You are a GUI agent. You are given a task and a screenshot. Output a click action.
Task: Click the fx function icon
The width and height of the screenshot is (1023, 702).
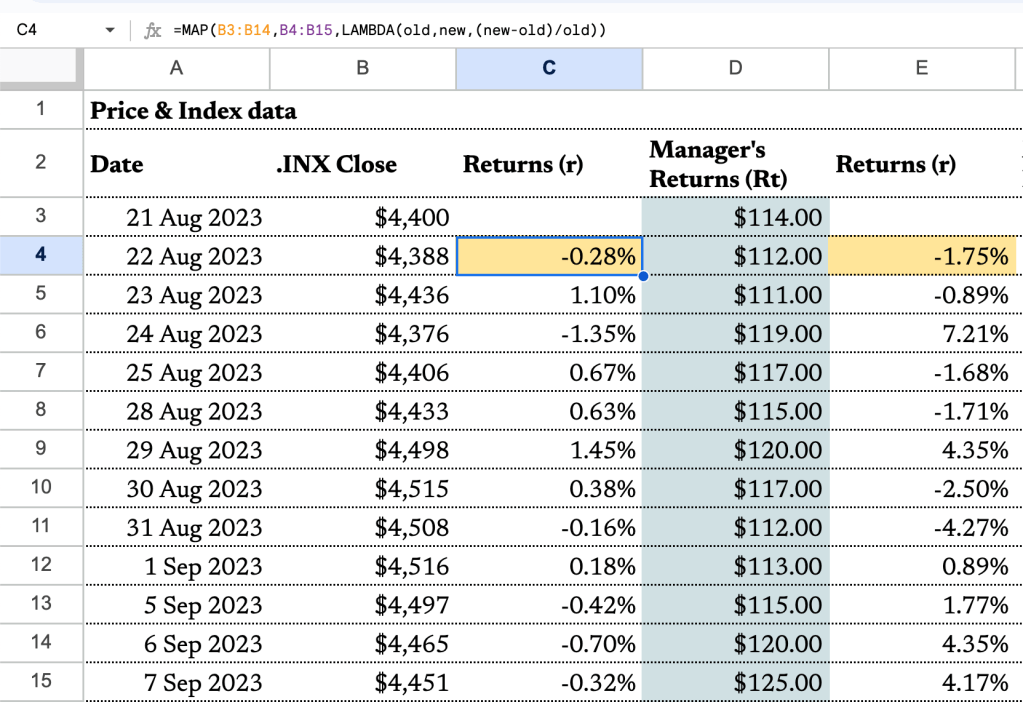(x=152, y=30)
